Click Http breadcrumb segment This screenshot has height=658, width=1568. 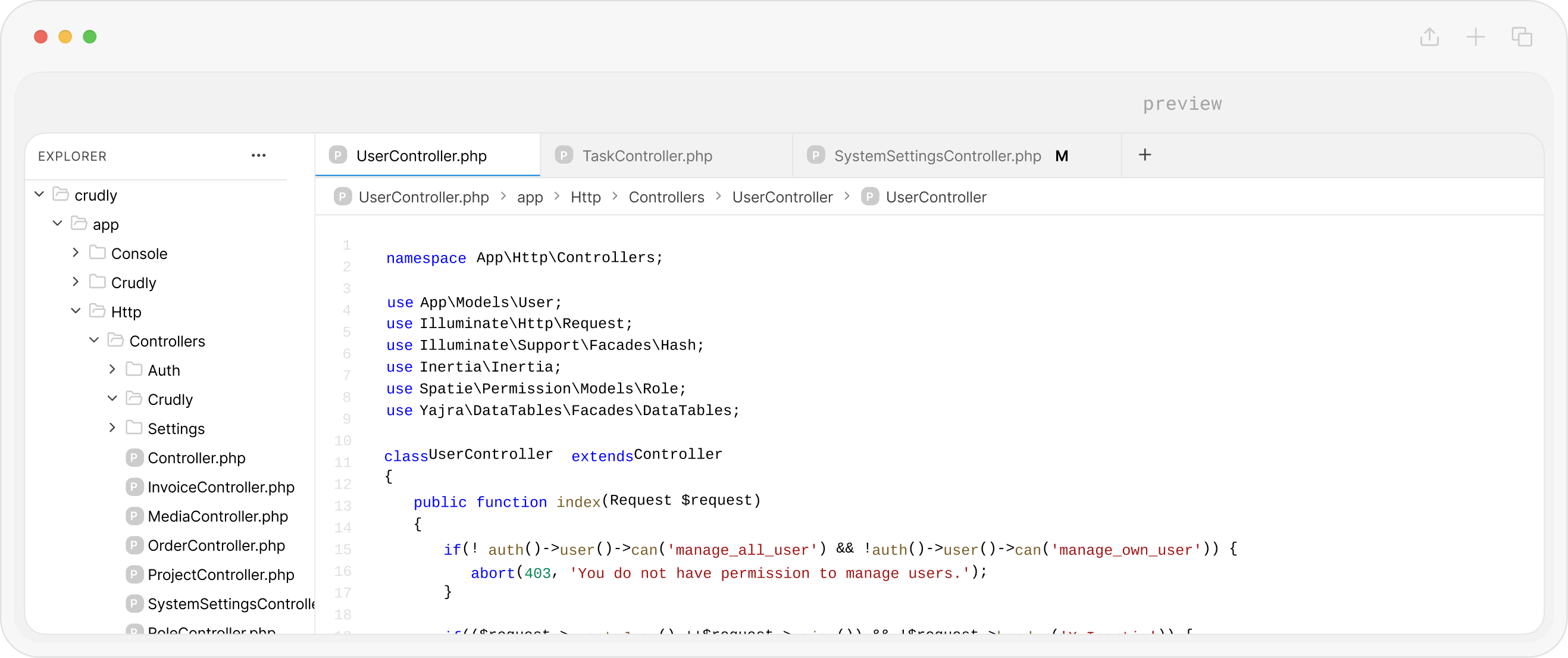(585, 198)
